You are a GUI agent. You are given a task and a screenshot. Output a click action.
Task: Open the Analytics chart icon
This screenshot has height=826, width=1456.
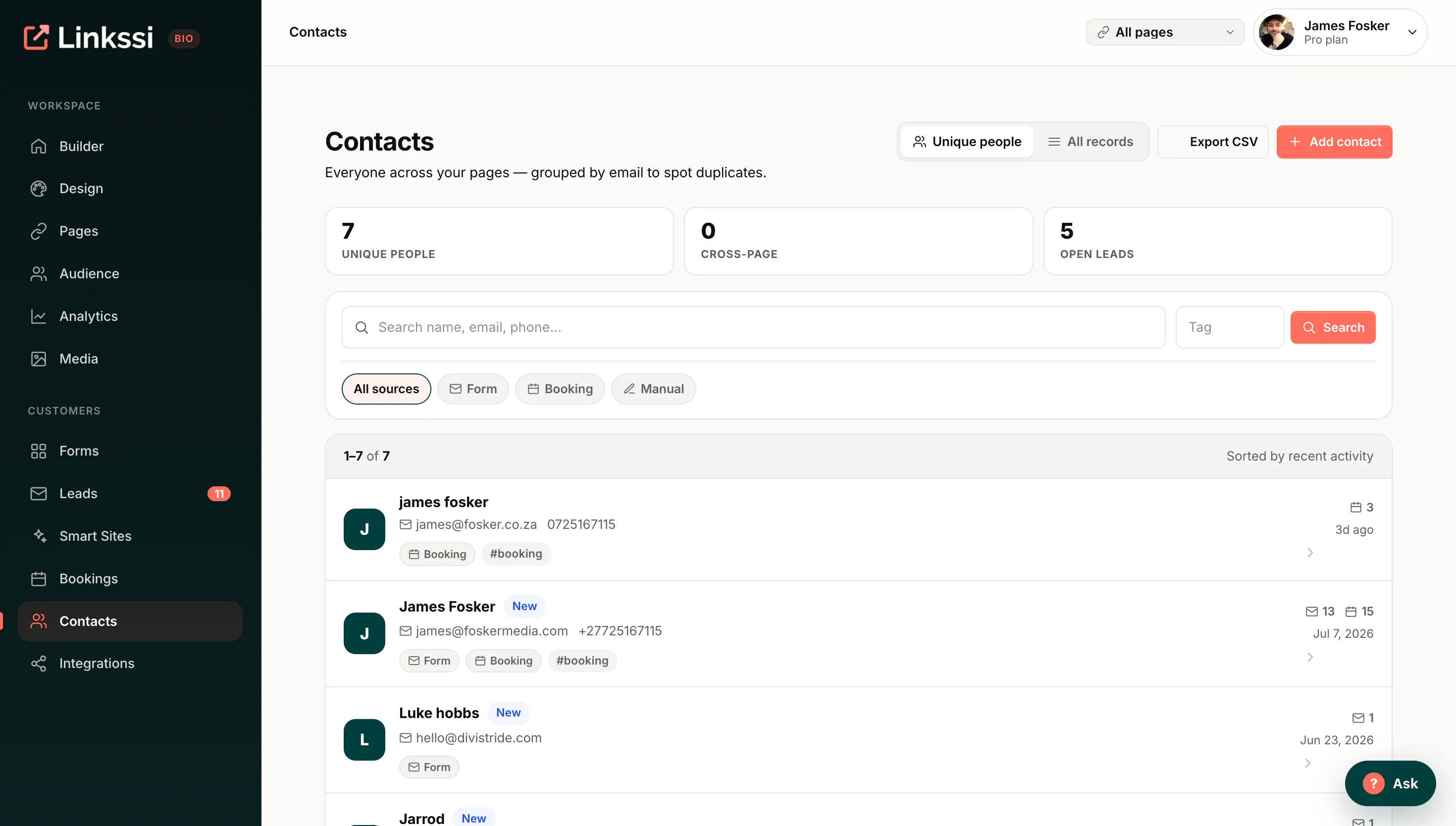point(38,316)
